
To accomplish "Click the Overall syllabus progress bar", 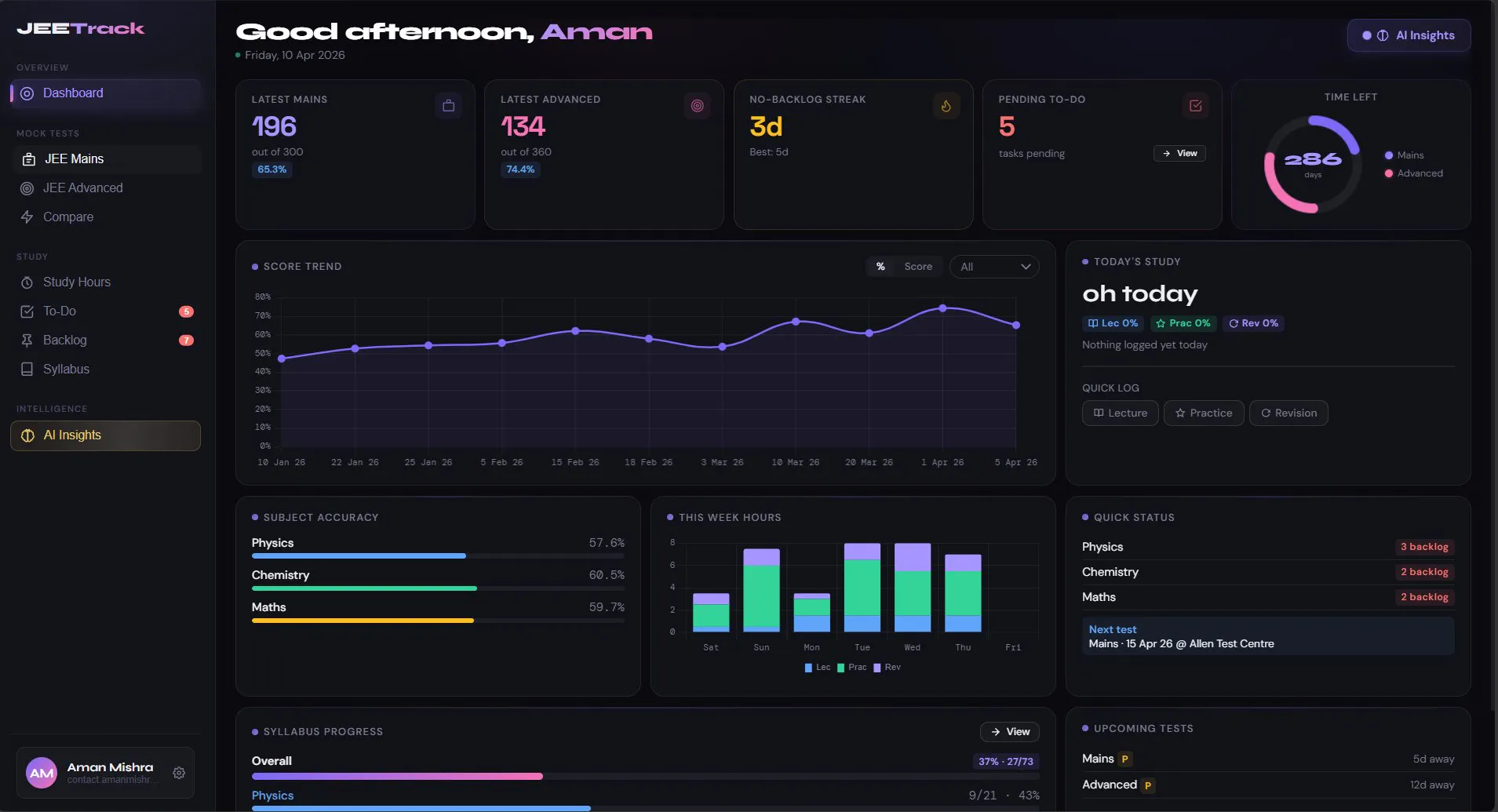I will click(646, 777).
